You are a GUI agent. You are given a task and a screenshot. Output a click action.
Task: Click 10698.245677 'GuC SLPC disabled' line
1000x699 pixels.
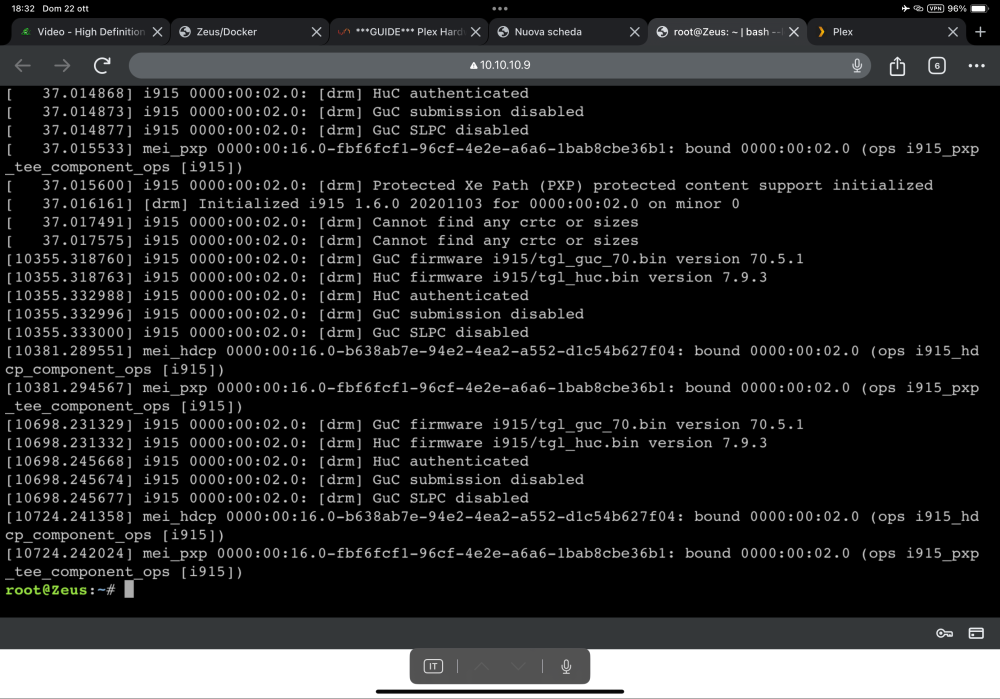click(x=267, y=498)
